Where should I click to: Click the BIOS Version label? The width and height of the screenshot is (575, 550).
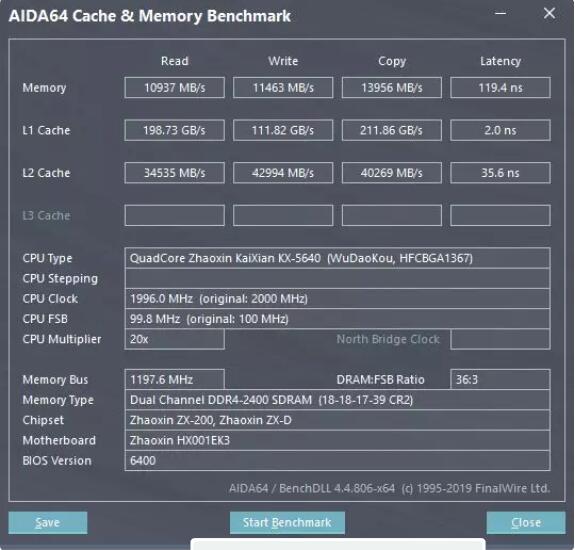pyautogui.click(x=57, y=461)
